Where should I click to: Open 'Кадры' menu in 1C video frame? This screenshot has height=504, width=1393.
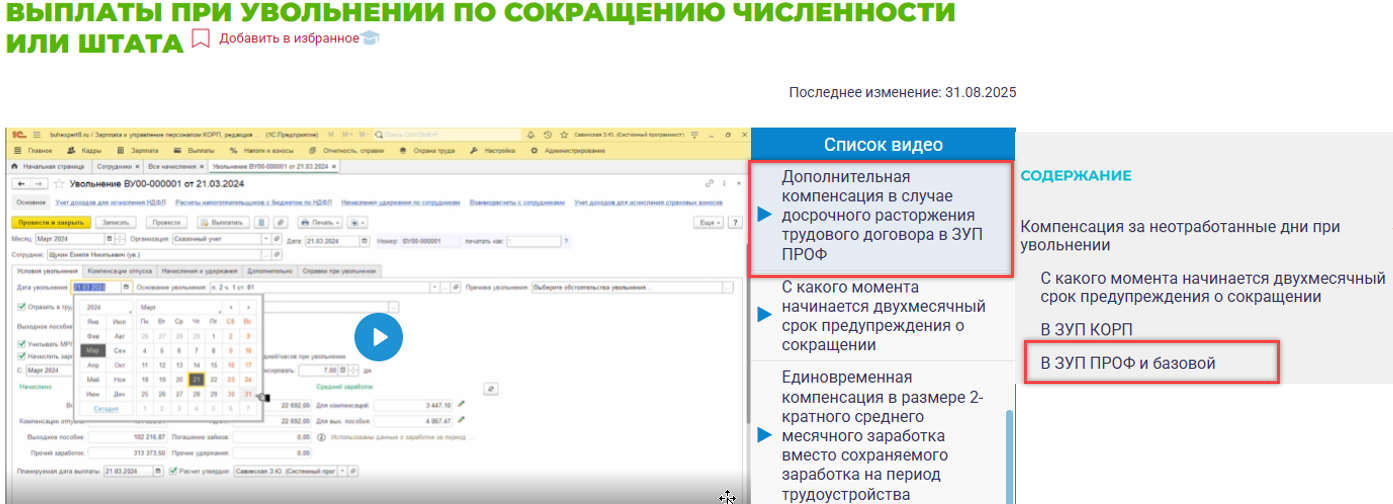pyautogui.click(x=84, y=150)
